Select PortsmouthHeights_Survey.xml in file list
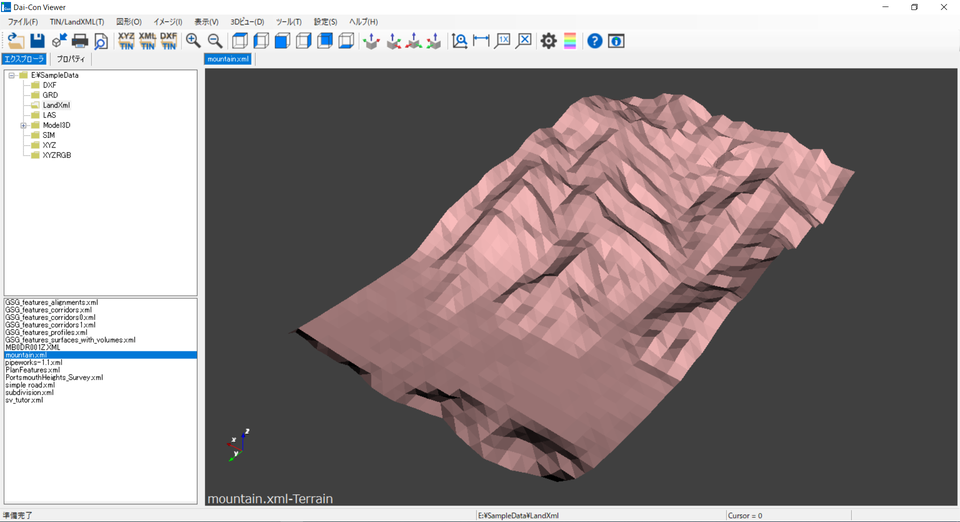 tap(54, 378)
